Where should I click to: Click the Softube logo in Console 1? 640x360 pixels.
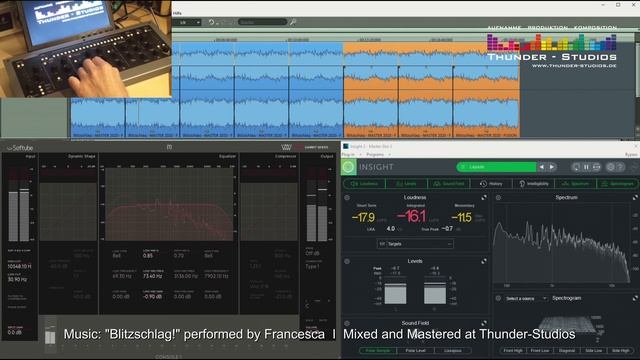coord(20,148)
